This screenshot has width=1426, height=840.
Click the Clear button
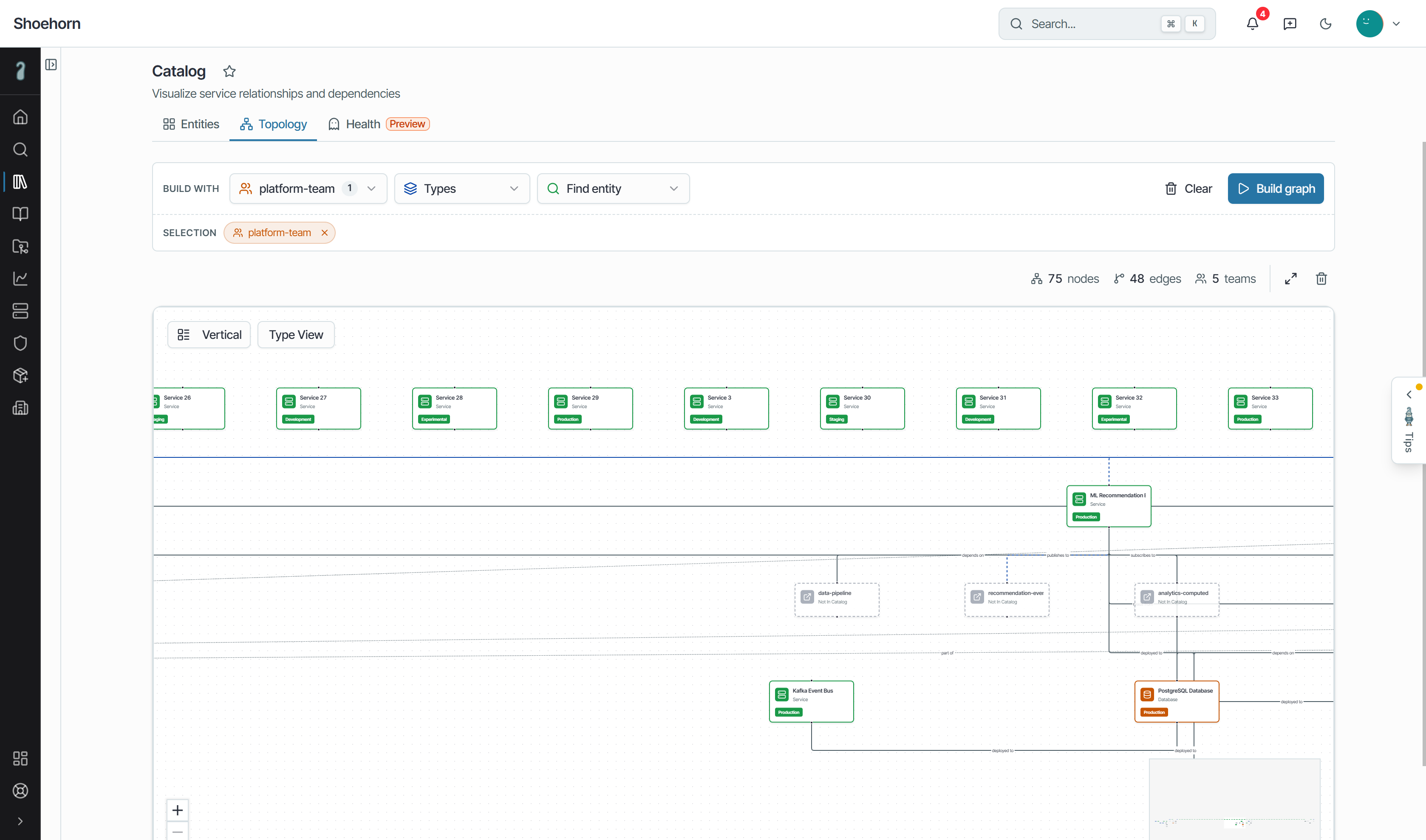pos(1188,189)
